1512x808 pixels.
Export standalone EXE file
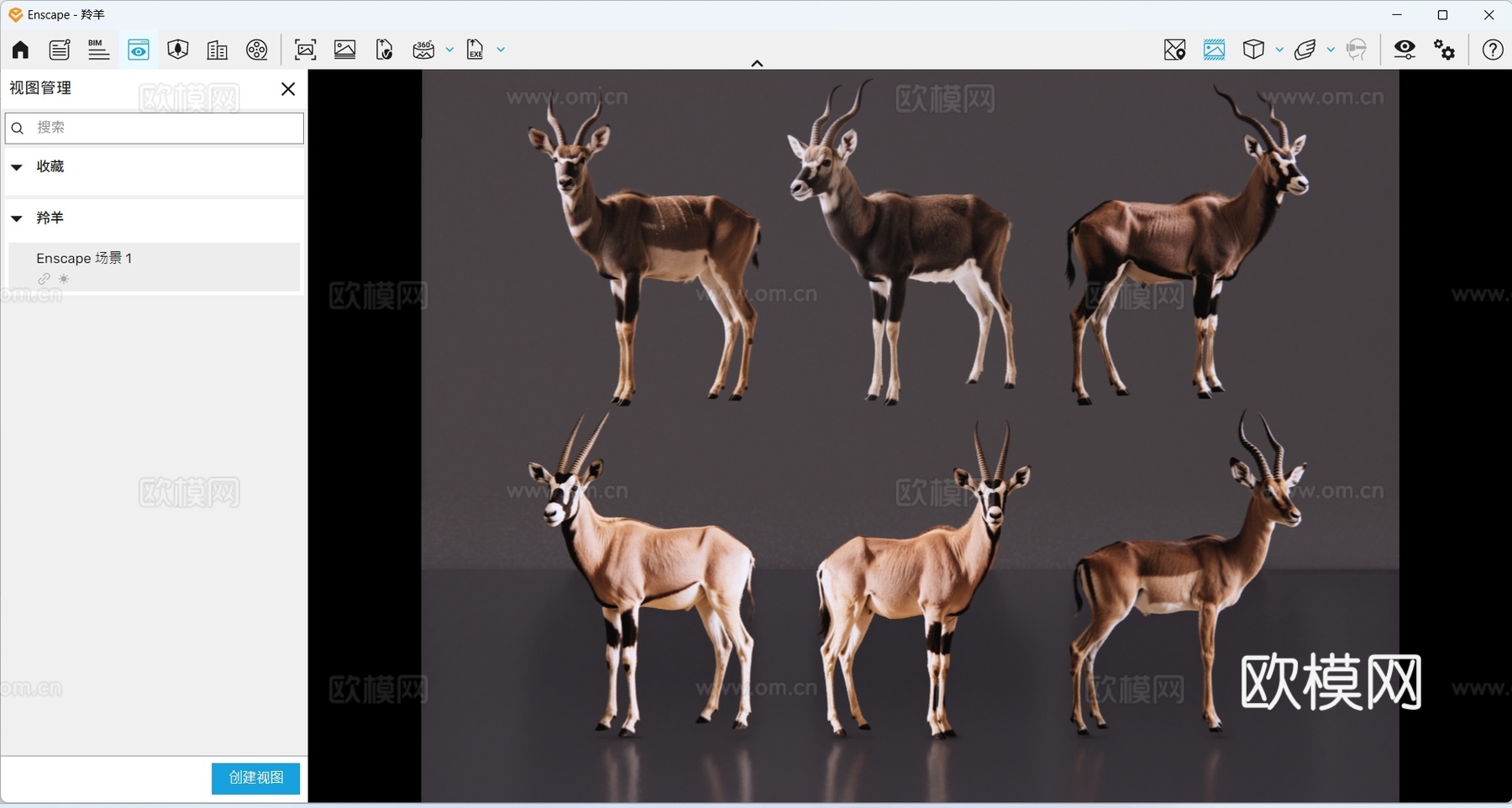tap(475, 50)
